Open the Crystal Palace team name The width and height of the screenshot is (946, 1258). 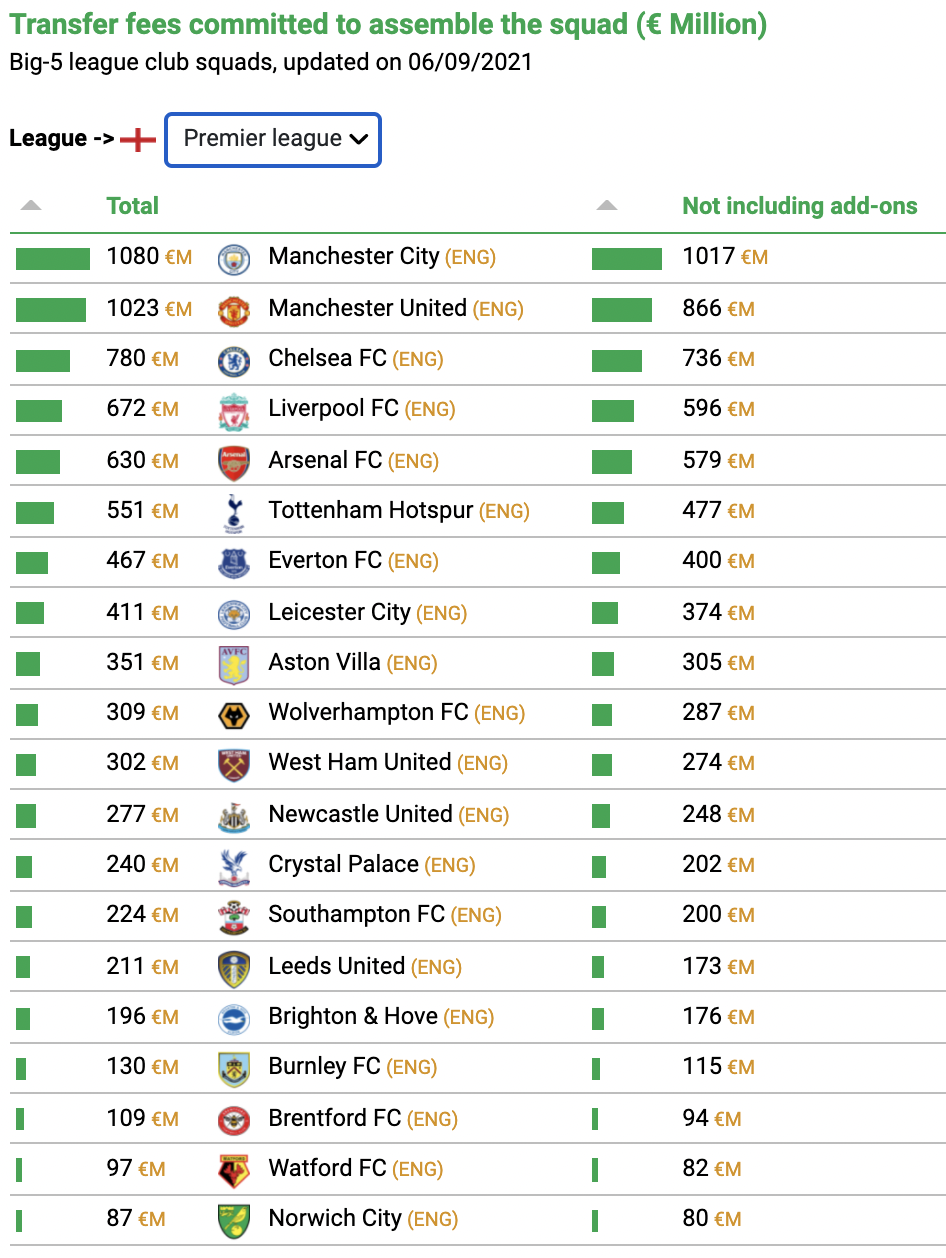tap(344, 864)
